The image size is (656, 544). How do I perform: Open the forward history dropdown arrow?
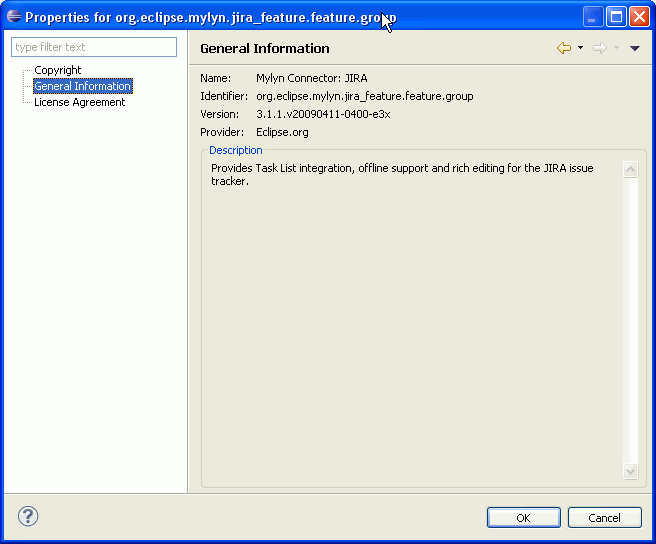click(x=616, y=48)
